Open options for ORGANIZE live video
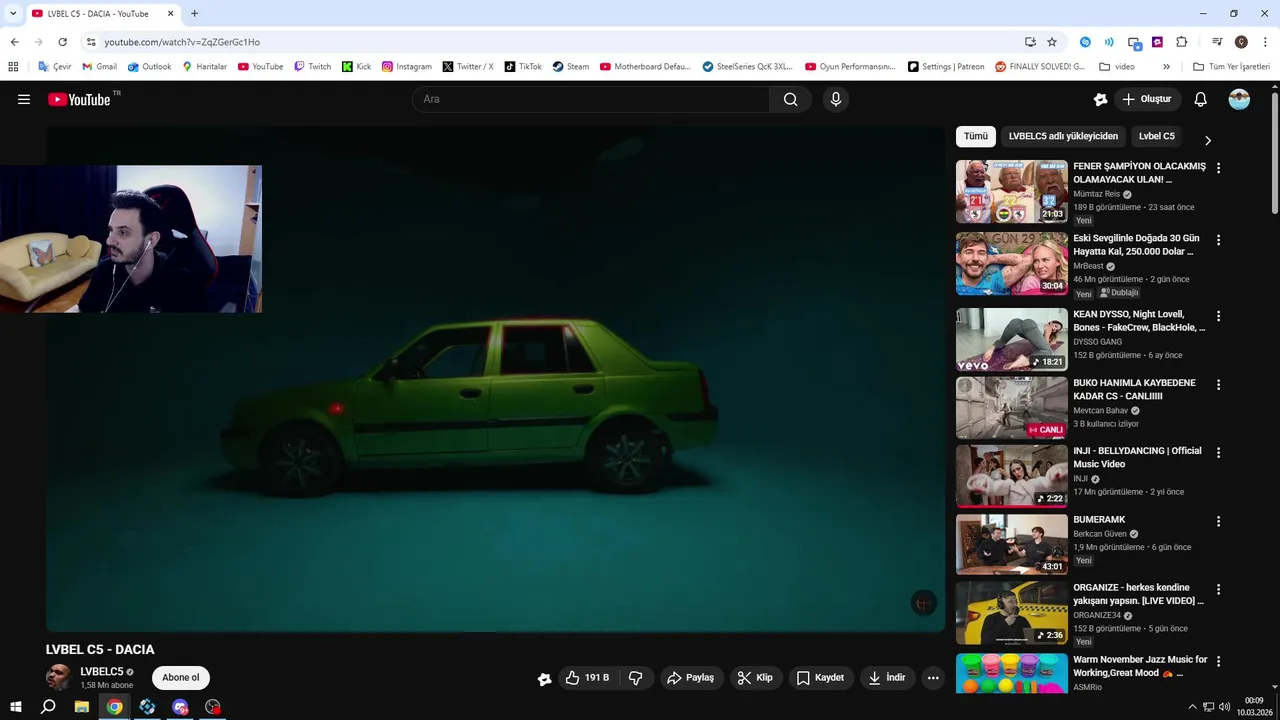The height and width of the screenshot is (720, 1280). pyautogui.click(x=1218, y=589)
